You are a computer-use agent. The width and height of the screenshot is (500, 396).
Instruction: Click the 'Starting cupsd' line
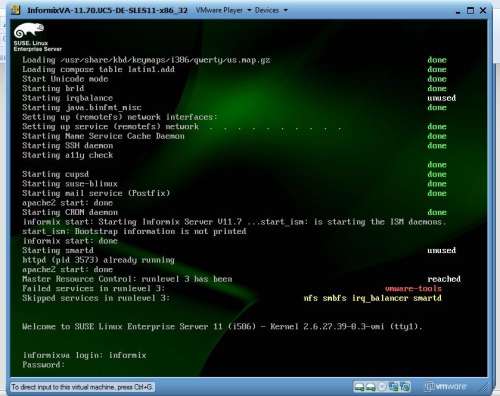55,174
